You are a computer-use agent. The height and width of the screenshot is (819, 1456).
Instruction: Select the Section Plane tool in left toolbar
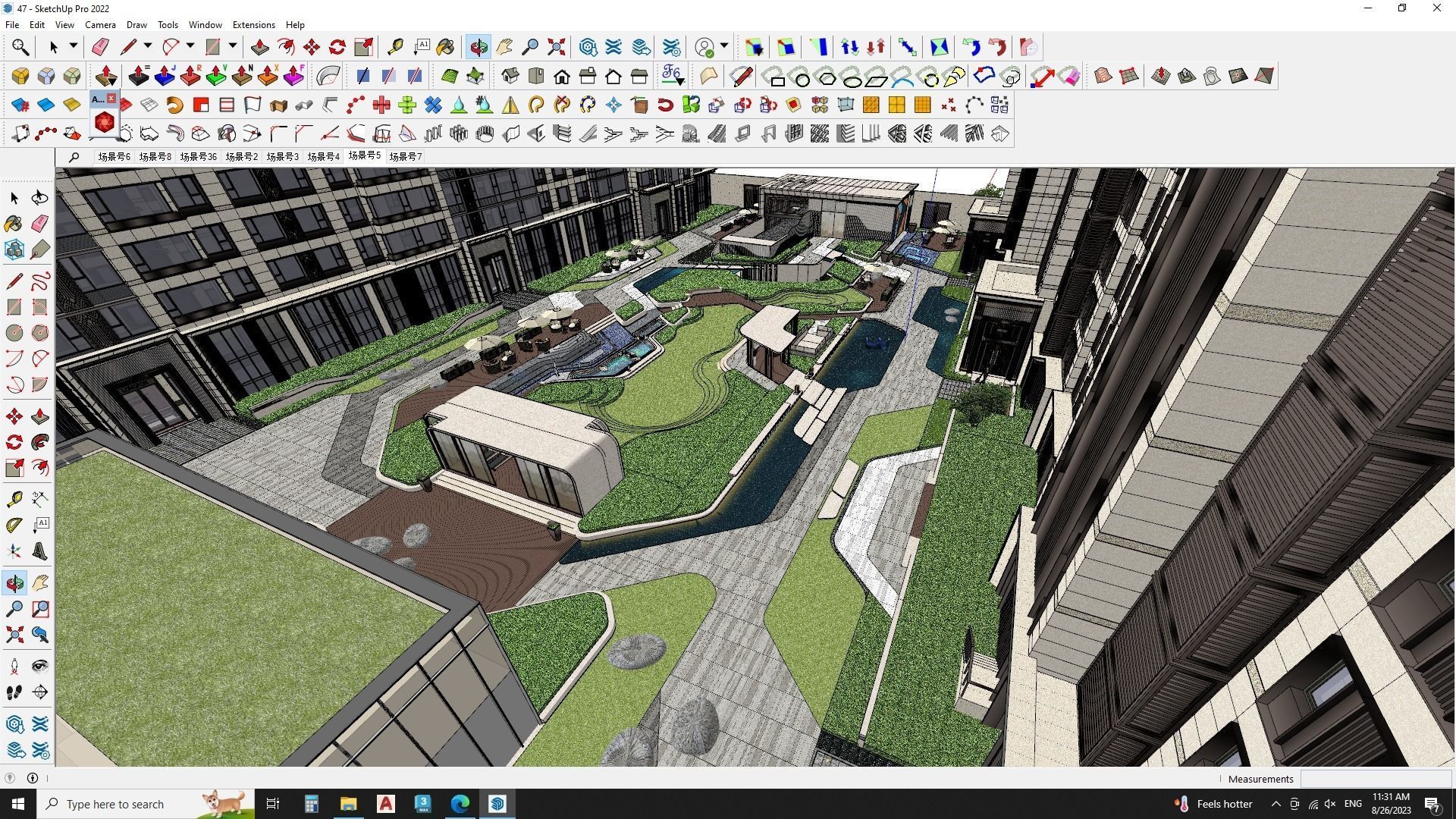[40, 692]
